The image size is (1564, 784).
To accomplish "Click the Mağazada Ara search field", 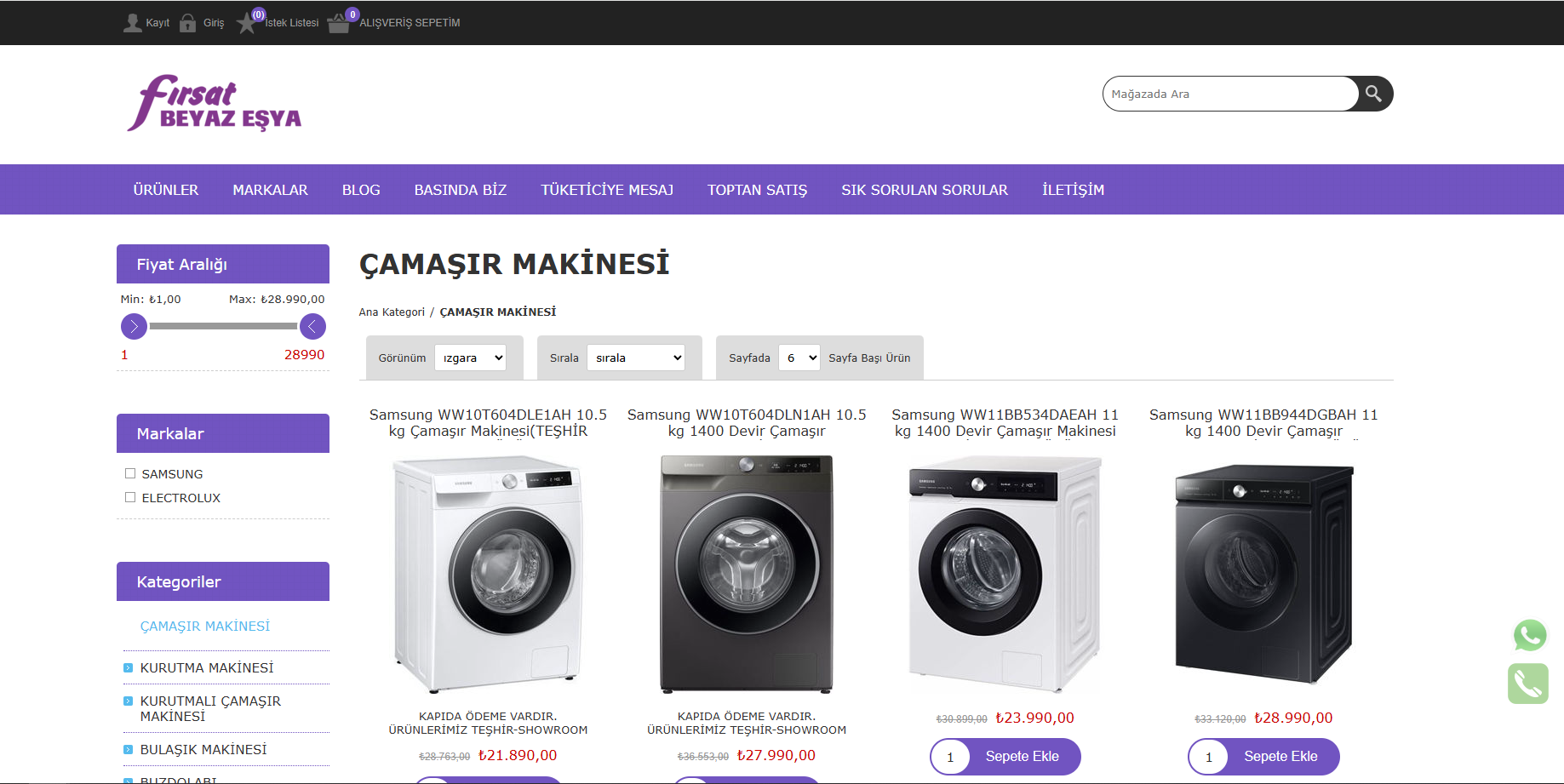I will tap(1229, 94).
